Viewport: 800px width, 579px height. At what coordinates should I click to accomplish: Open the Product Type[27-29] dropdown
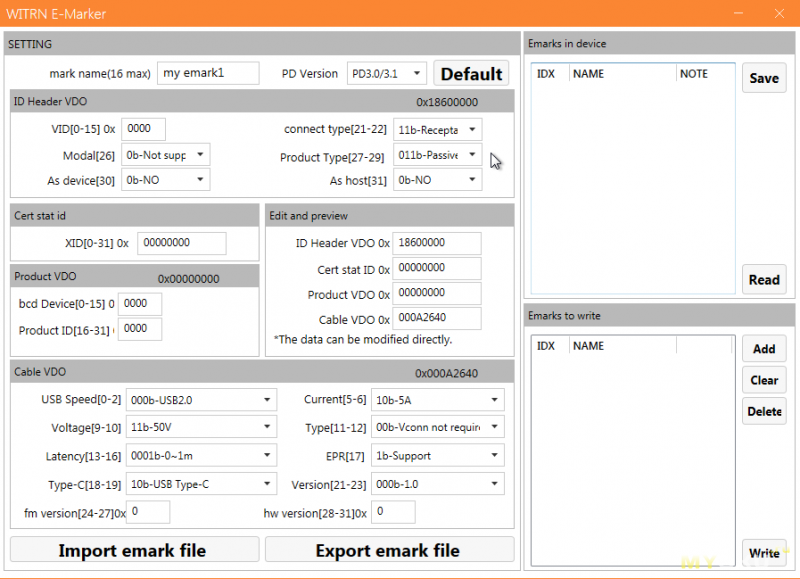coord(437,155)
